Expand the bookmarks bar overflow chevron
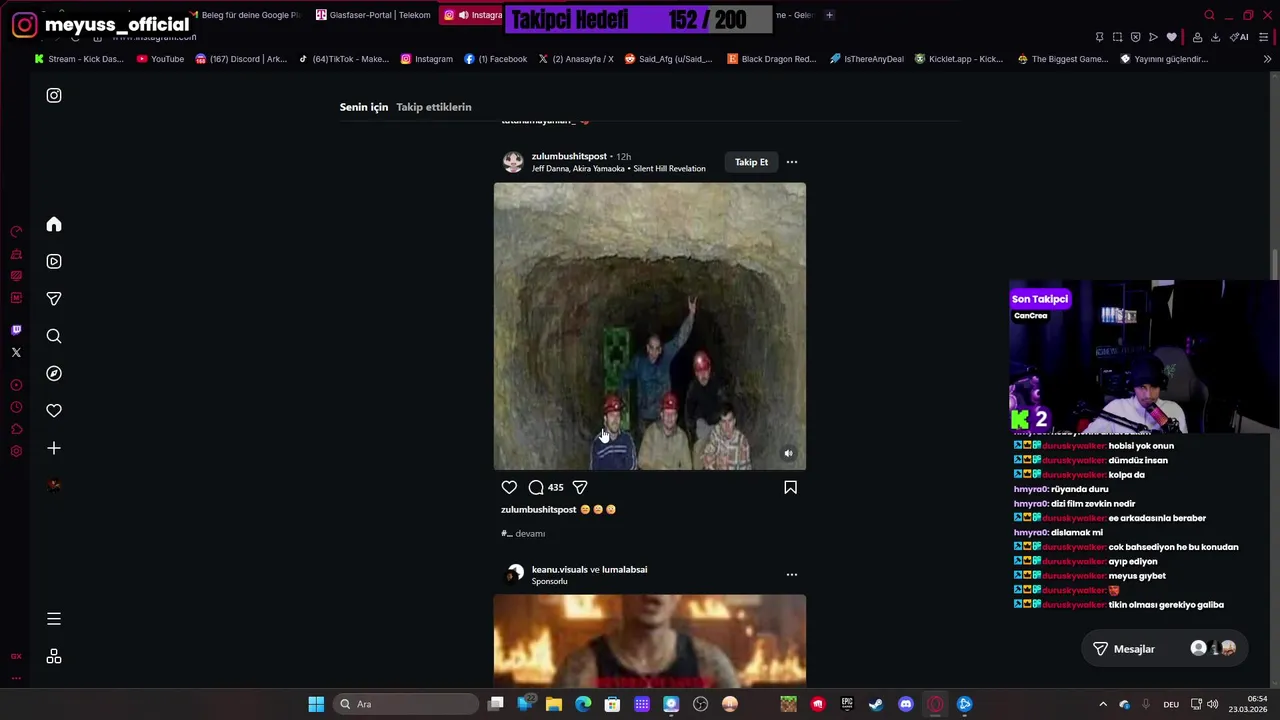The height and width of the screenshot is (720, 1280). tap(1267, 59)
